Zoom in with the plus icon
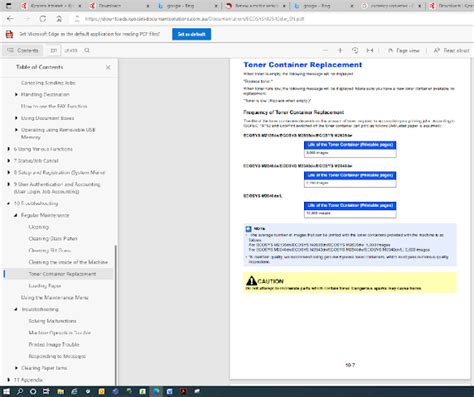Screen dimensions: 474x397 pyautogui.click(x=340, y=50)
